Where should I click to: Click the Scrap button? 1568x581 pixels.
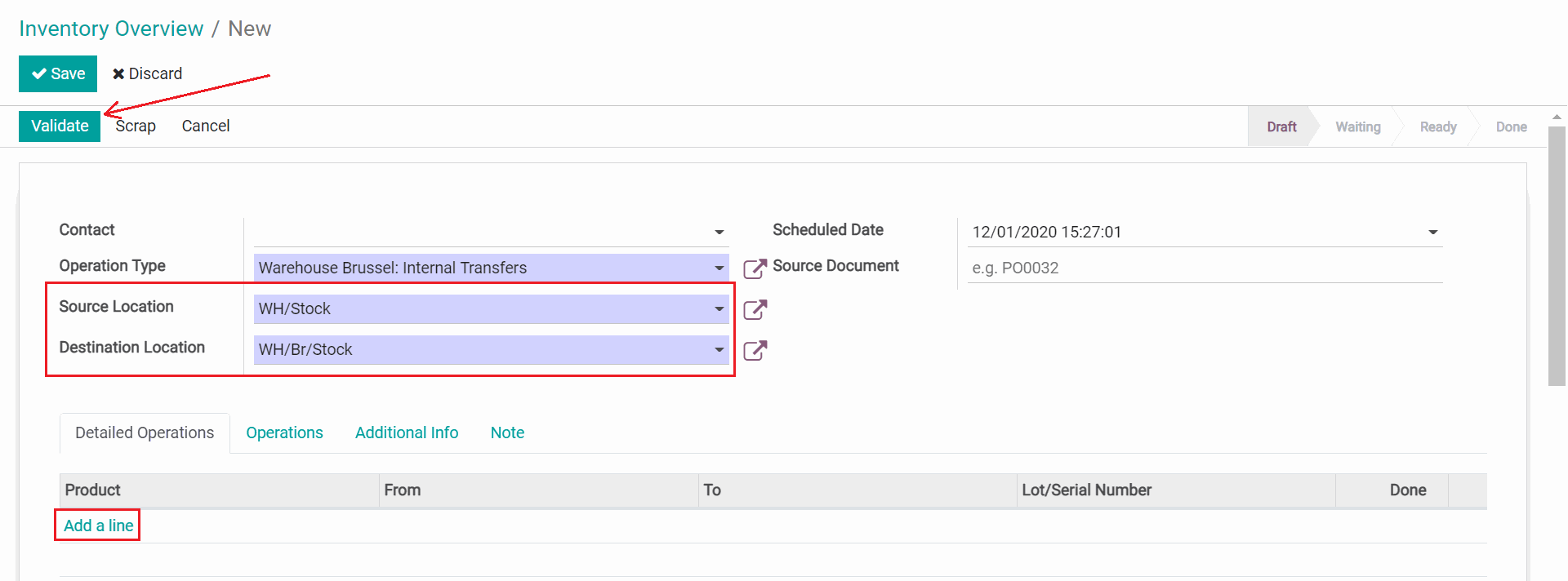136,126
